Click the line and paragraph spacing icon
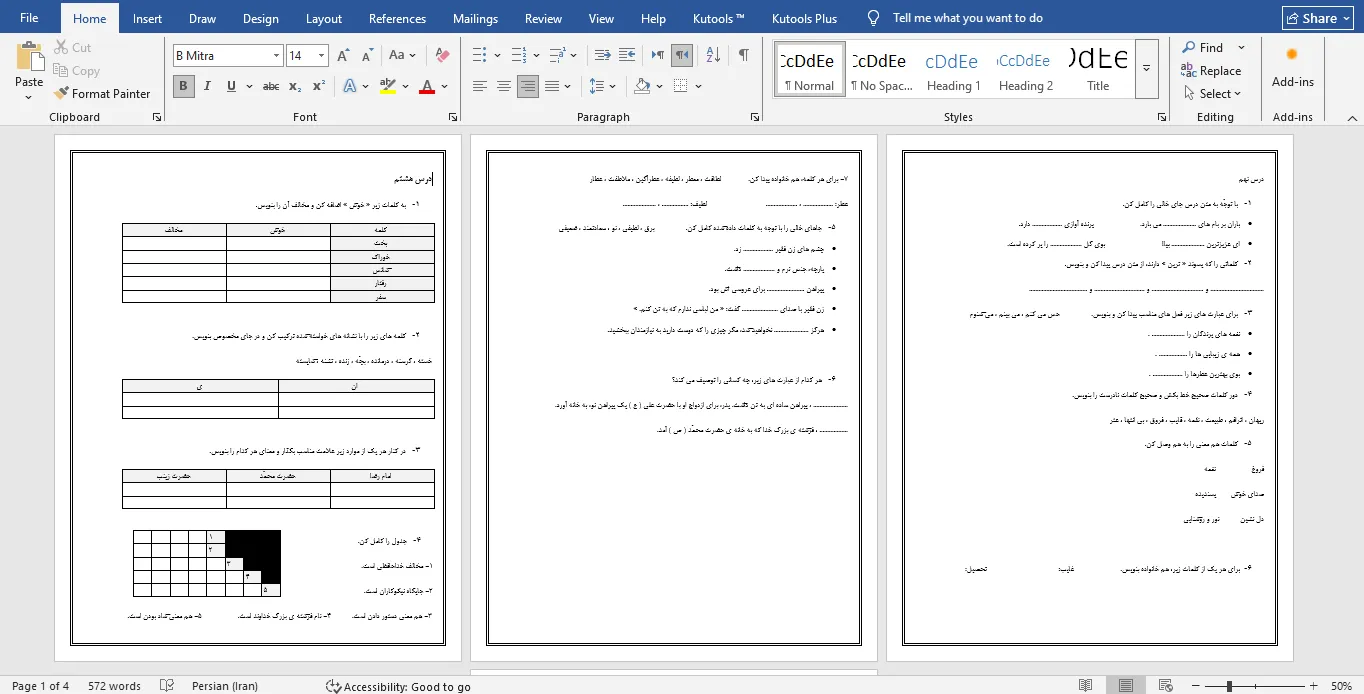The height and width of the screenshot is (694, 1364). pyautogui.click(x=596, y=87)
